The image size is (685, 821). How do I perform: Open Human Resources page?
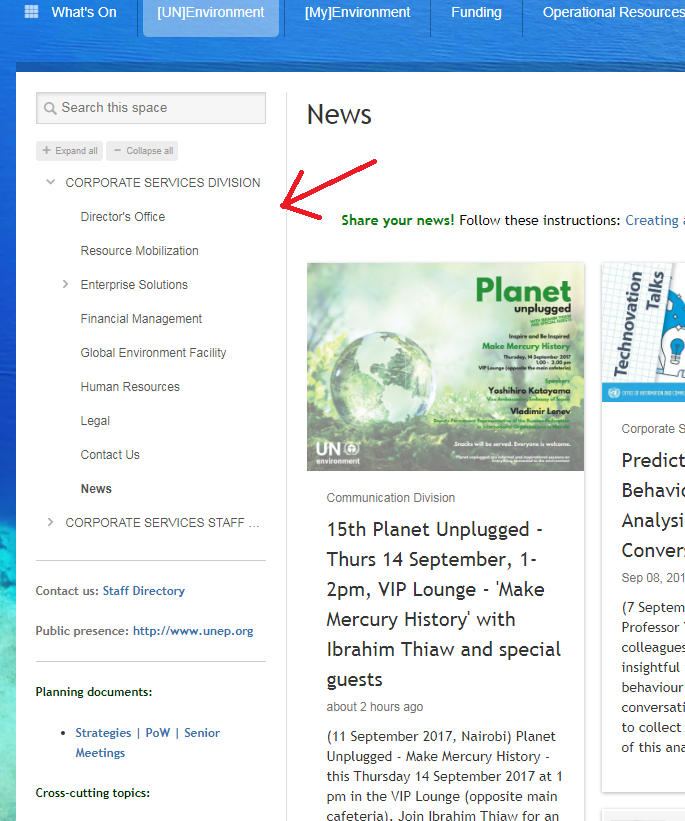click(130, 387)
